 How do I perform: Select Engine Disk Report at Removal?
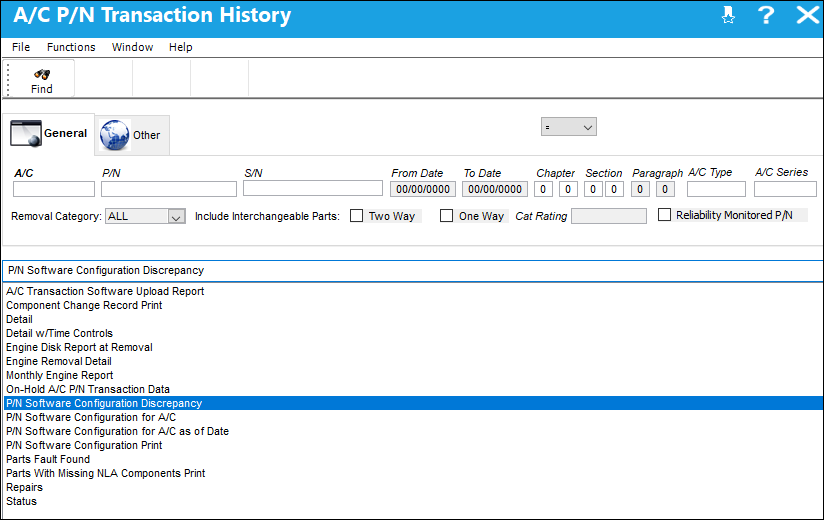click(x=79, y=347)
